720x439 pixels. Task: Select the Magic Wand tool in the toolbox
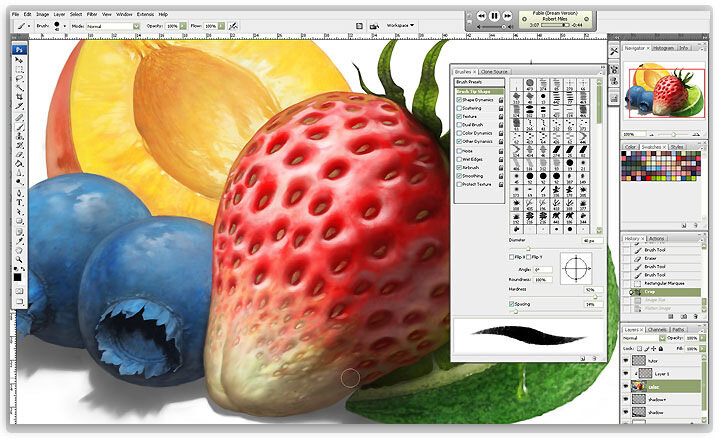coord(19,87)
